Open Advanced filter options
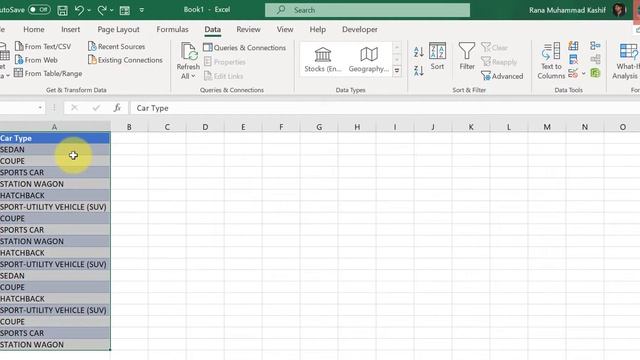Viewport: 640px width, 360px height. (502, 76)
